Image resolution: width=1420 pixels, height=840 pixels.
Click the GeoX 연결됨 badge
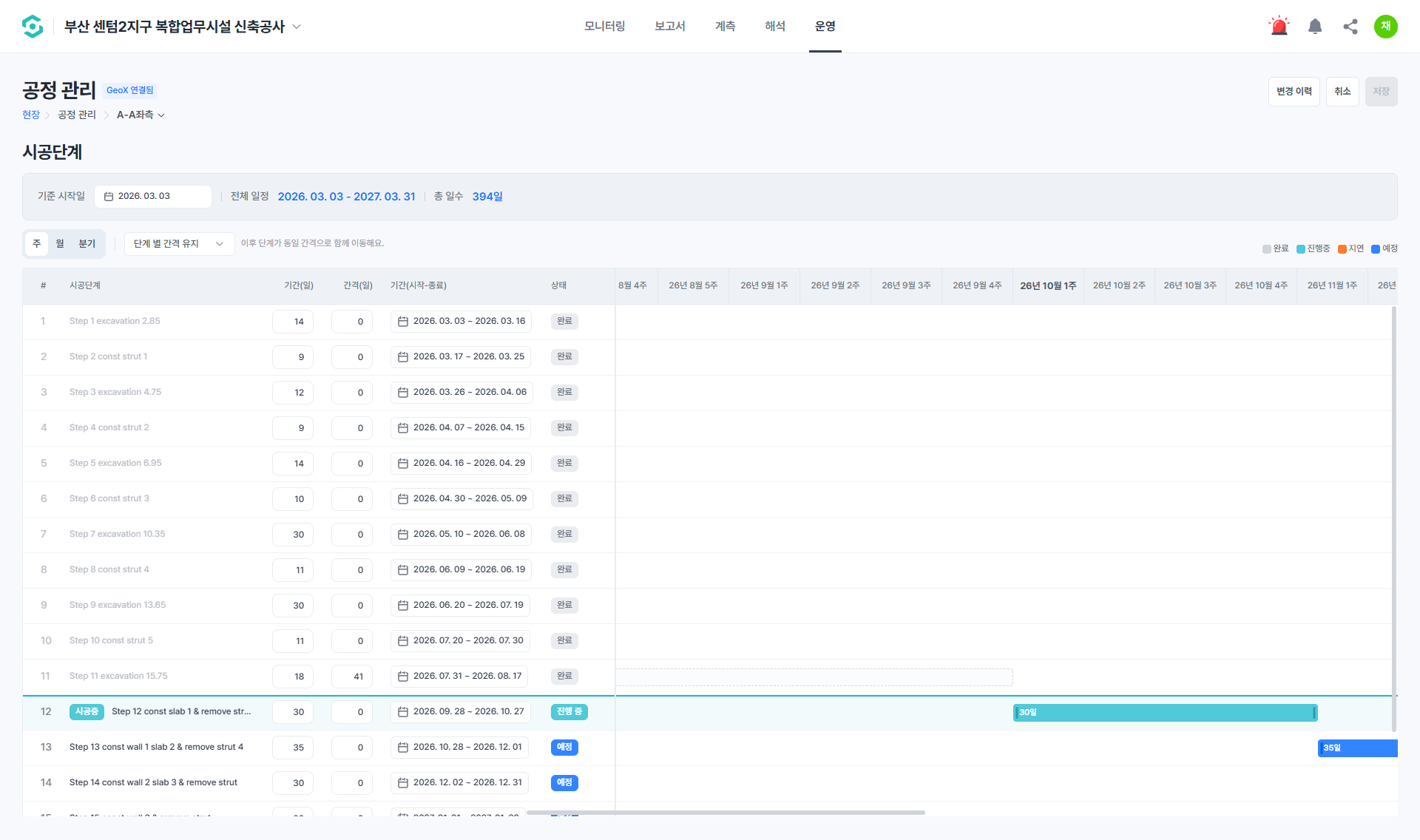pos(129,90)
